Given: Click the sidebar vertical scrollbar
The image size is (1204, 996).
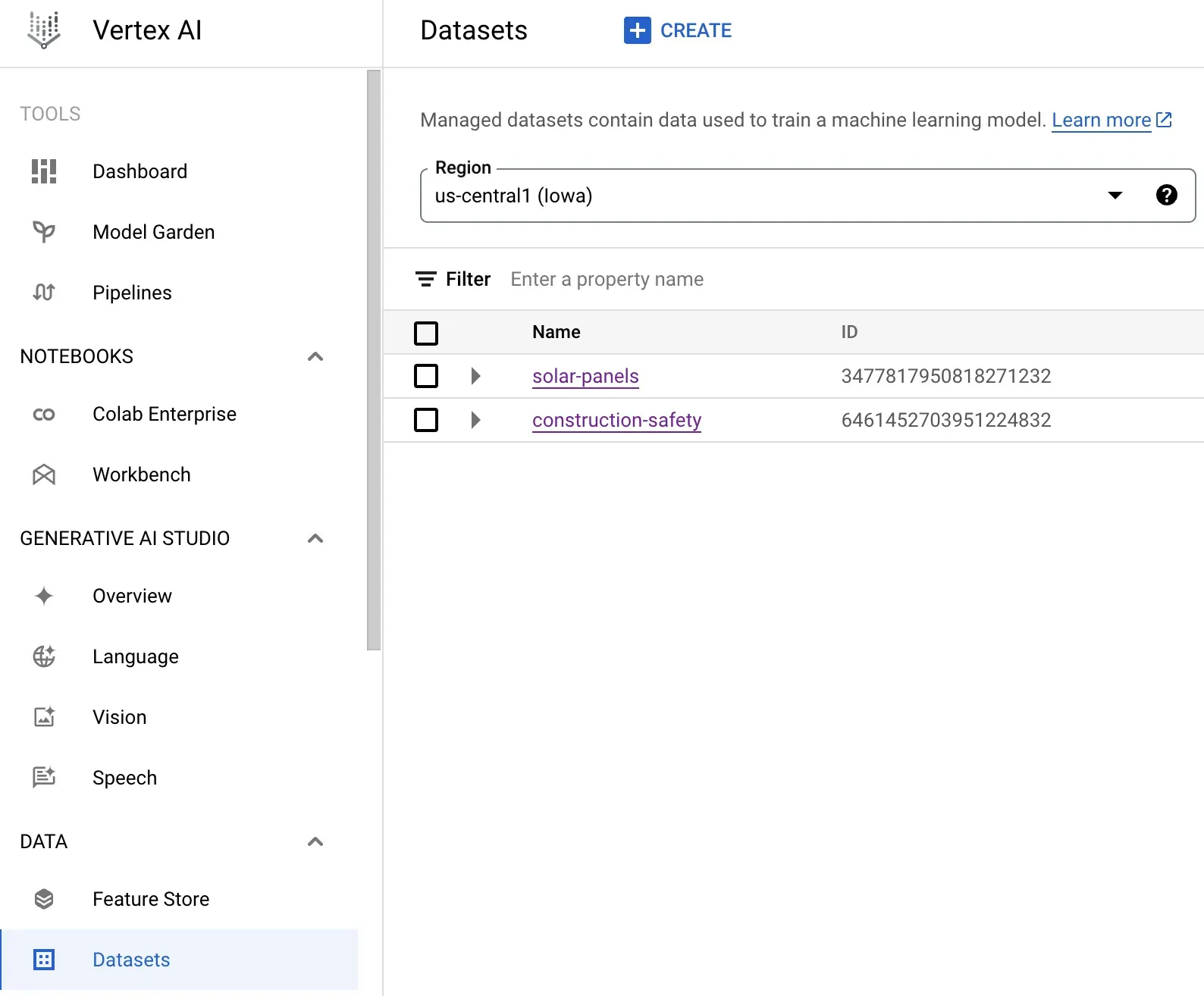Looking at the screenshot, I should (374, 360).
